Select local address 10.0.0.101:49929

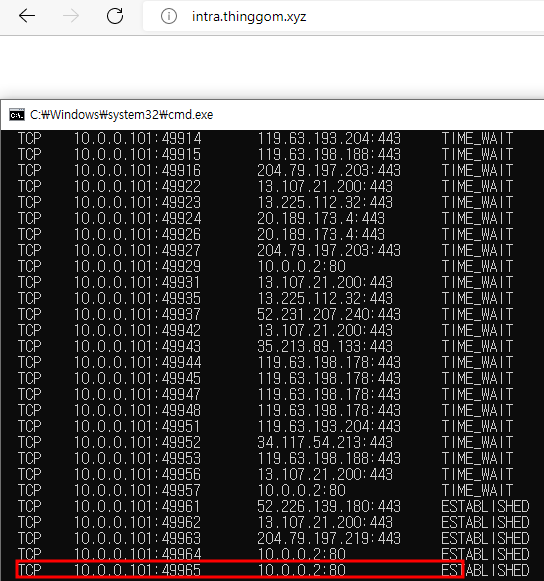(137, 266)
